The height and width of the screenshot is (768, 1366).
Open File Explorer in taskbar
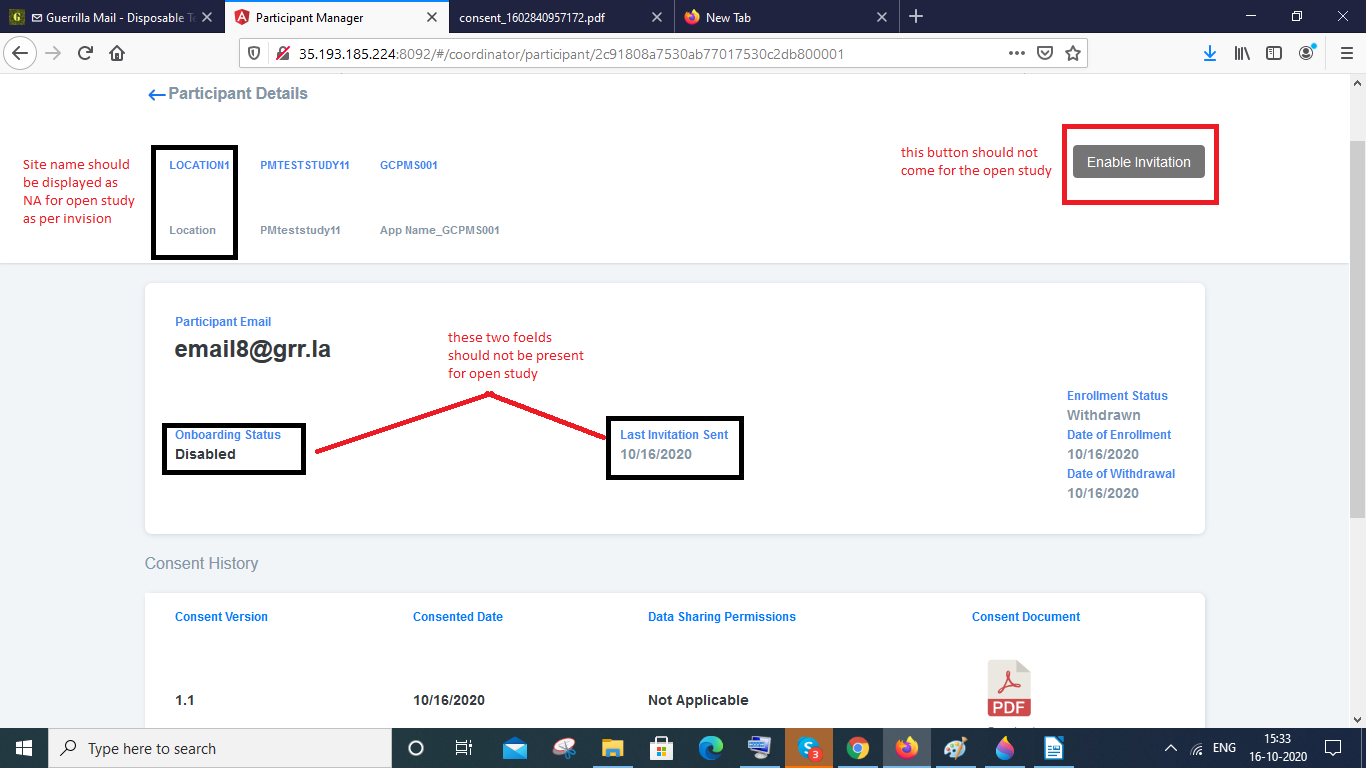[x=613, y=748]
